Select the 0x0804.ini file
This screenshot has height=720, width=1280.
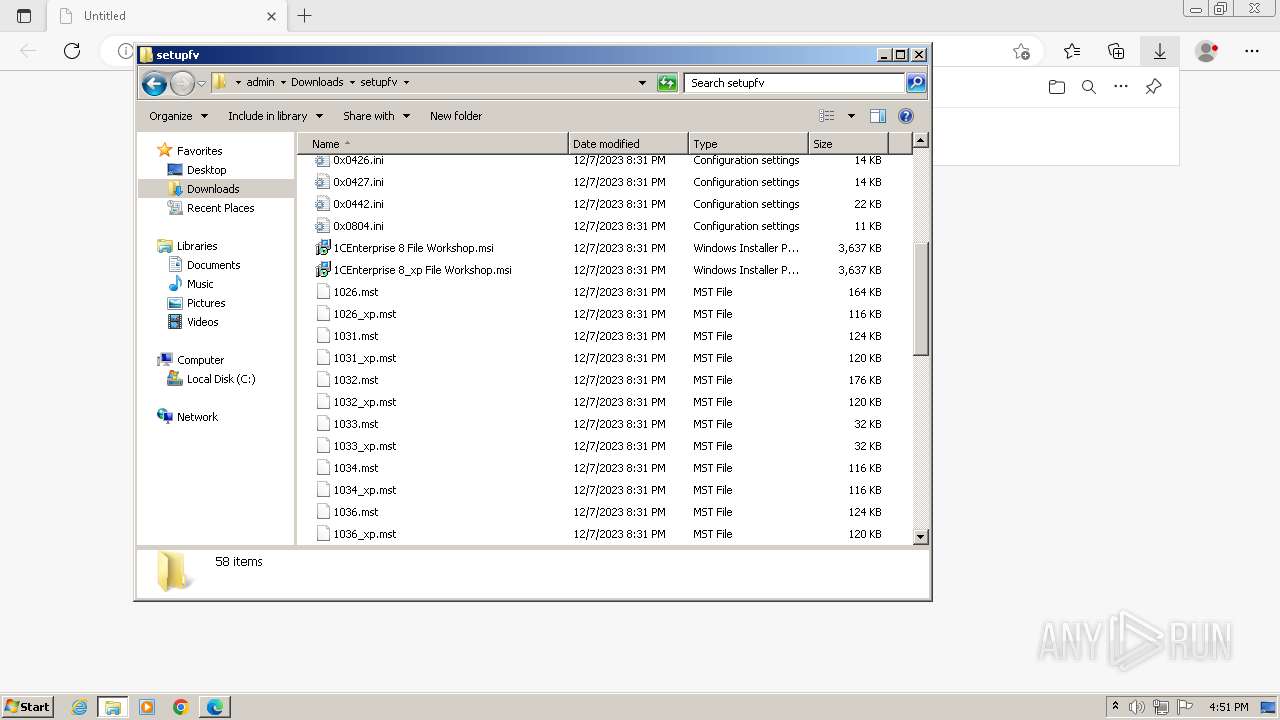tap(358, 226)
